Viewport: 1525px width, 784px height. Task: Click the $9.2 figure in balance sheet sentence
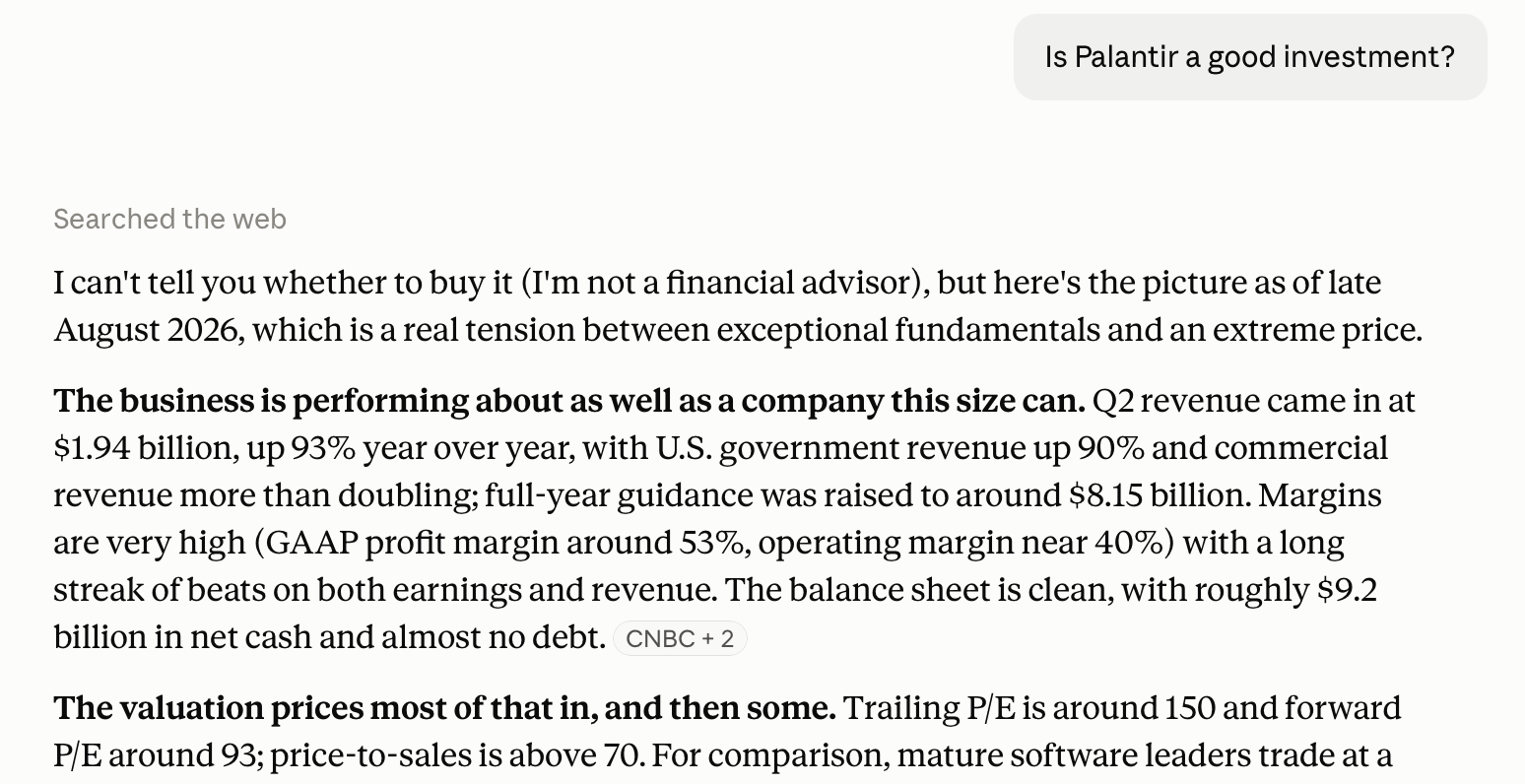pyautogui.click(x=1348, y=590)
